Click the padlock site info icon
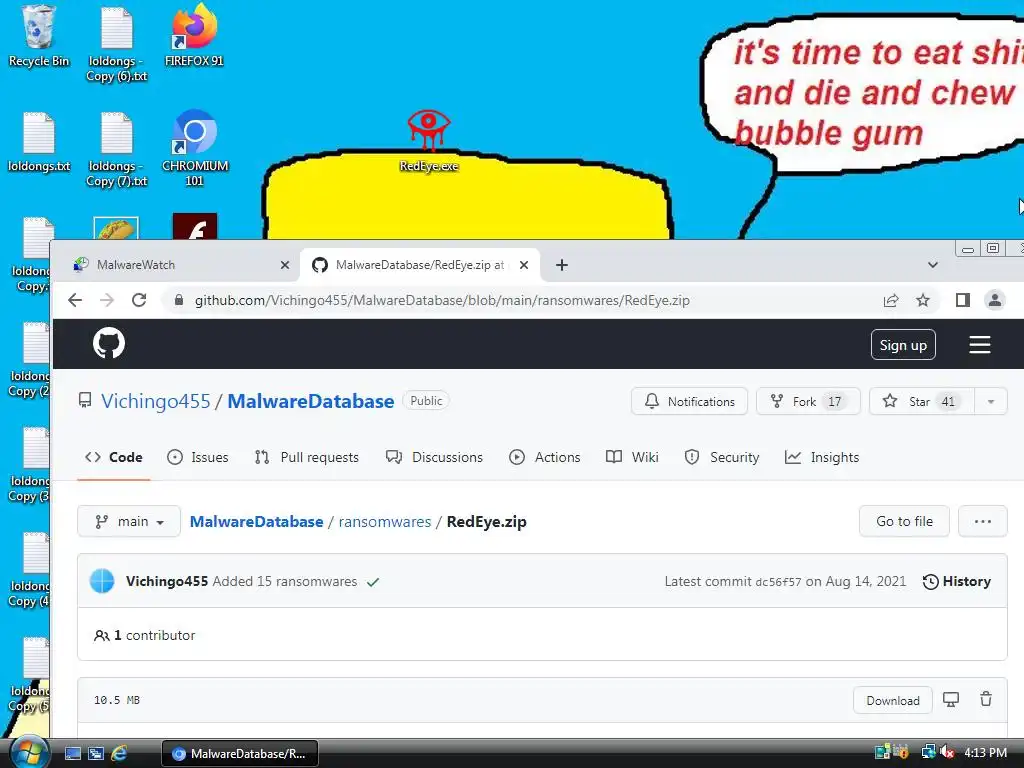 point(178,300)
